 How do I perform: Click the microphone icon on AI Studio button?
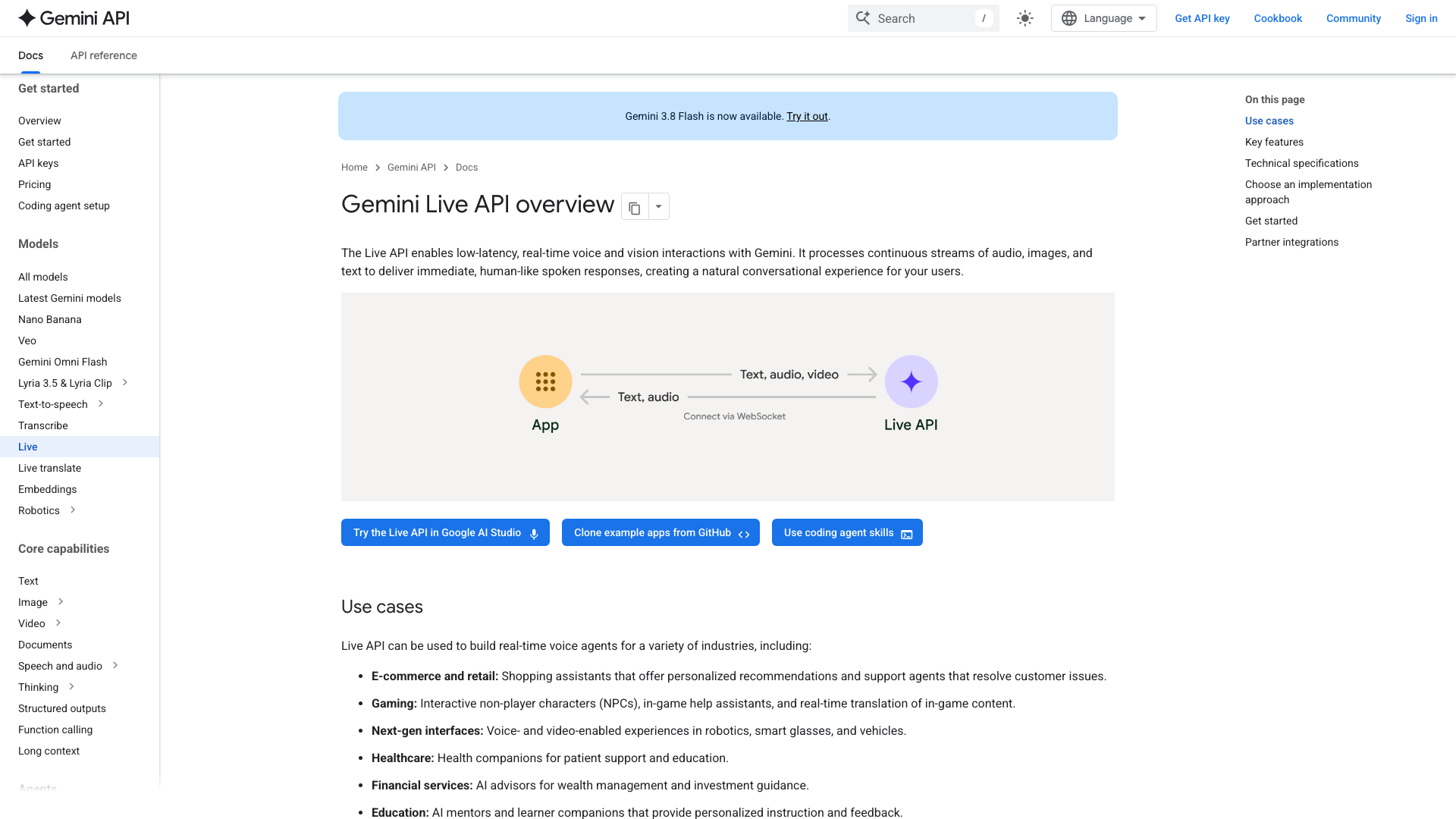click(x=534, y=534)
